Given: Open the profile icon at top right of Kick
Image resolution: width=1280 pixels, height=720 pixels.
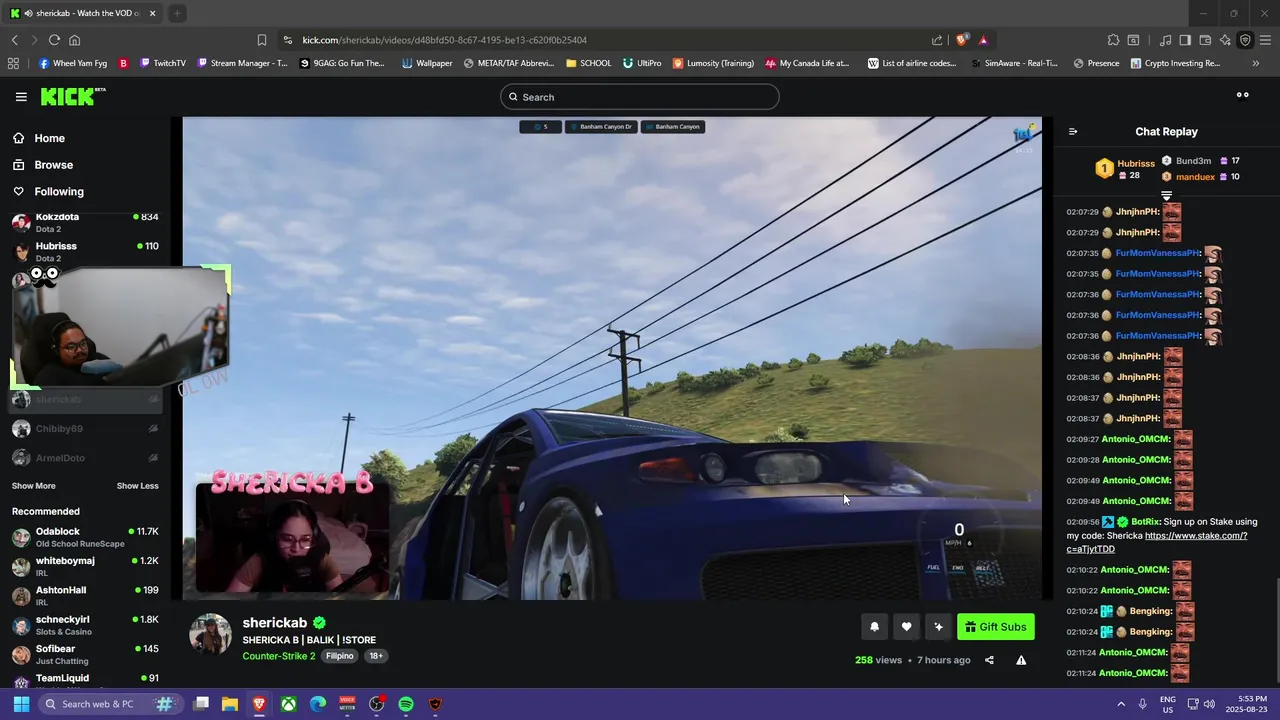Looking at the screenshot, I should pyautogui.click(x=1242, y=96).
